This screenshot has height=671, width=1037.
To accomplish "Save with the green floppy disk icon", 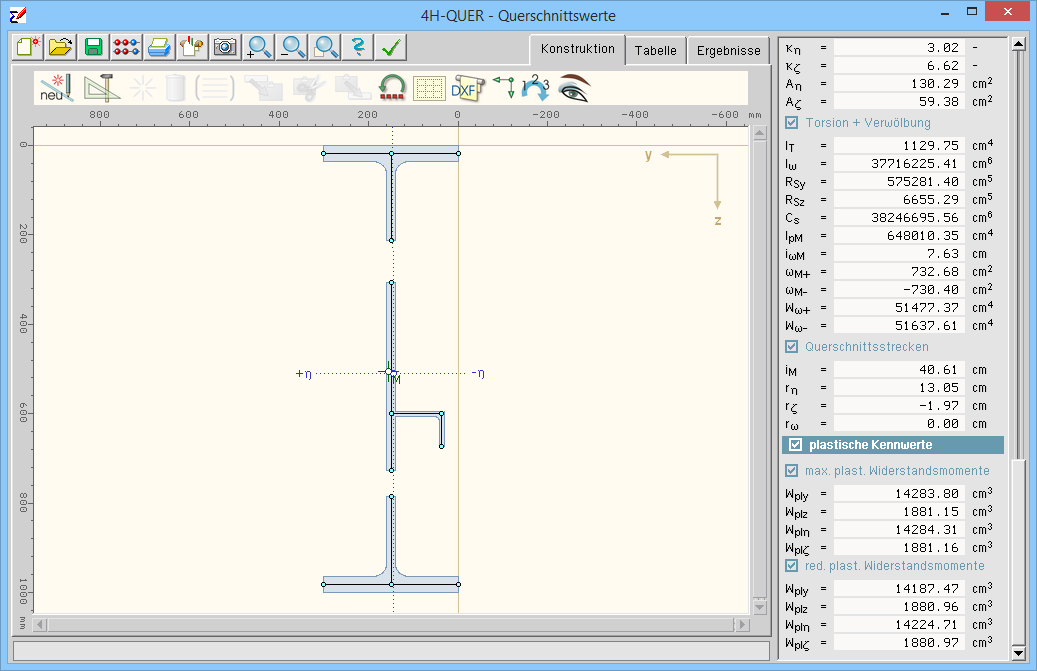I will click(x=94, y=47).
